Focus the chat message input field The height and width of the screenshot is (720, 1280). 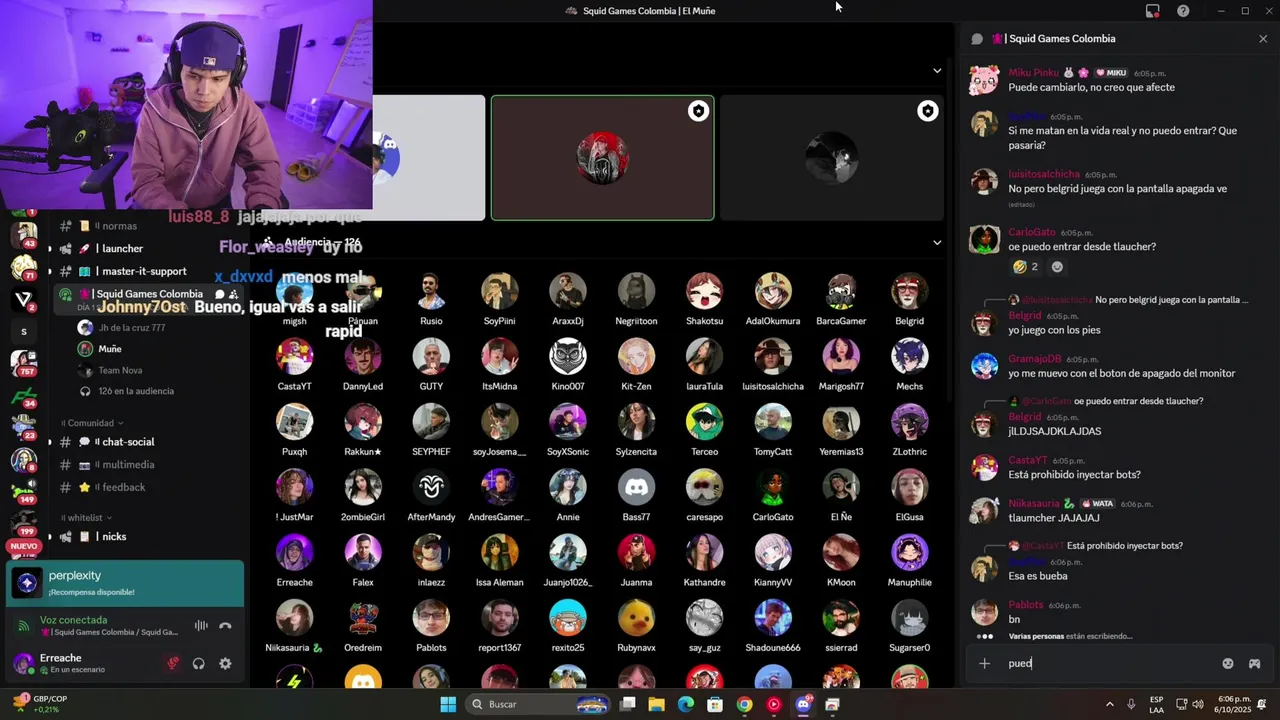click(1108, 663)
